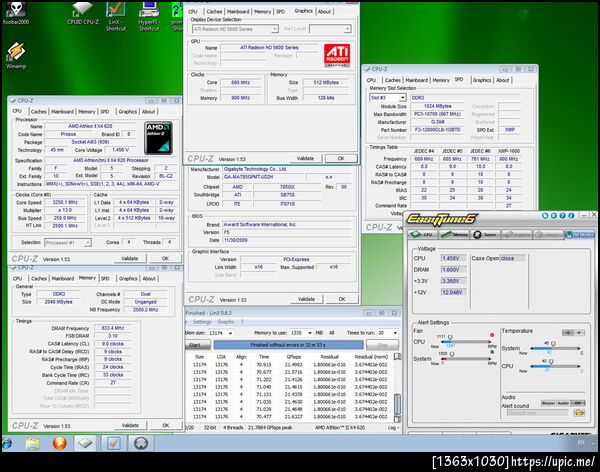Open the LinX Memory to use dropdown
This screenshot has width=600, height=472.
coord(310,333)
